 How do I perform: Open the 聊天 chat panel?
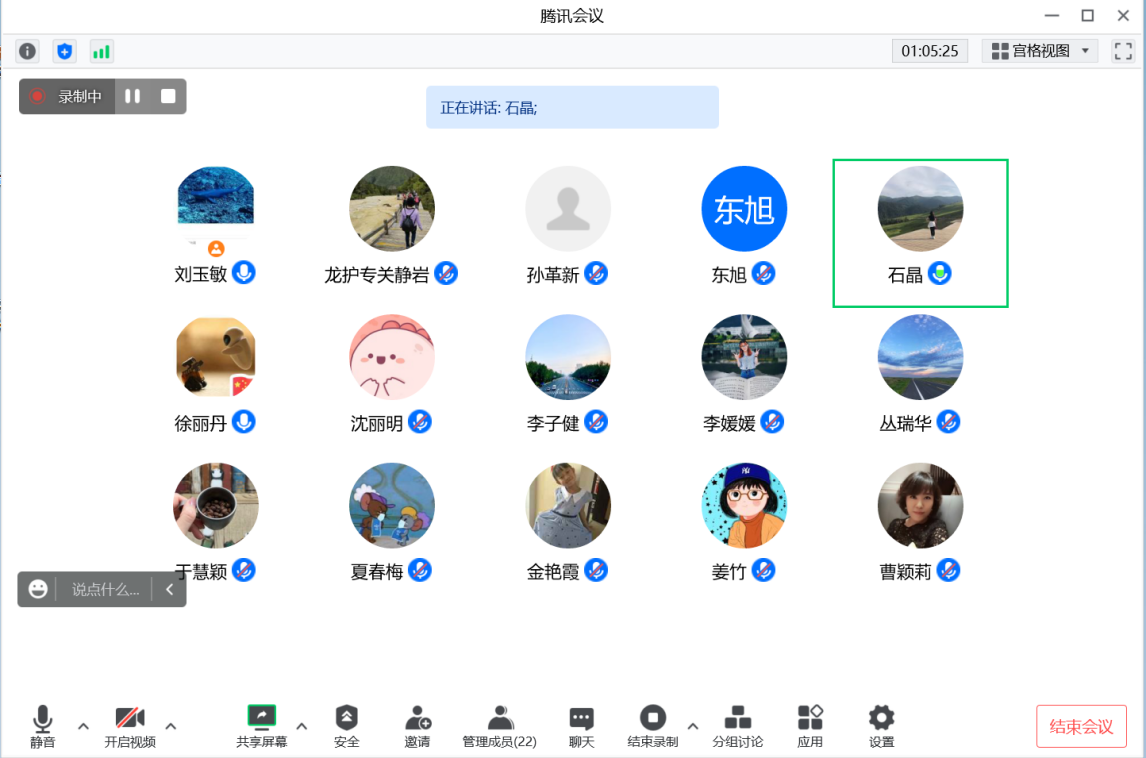(x=581, y=726)
